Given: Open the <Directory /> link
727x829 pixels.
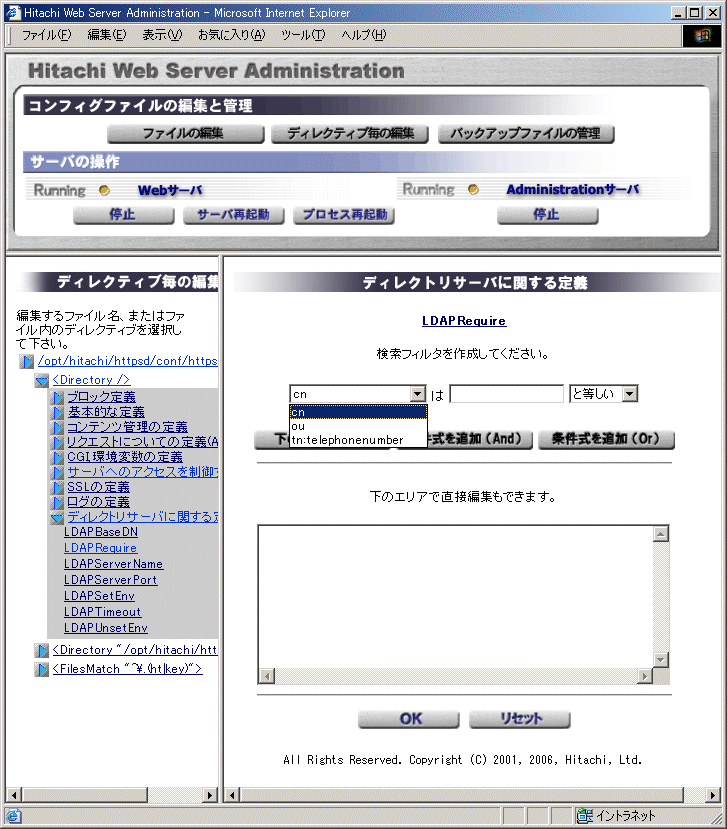Looking at the screenshot, I should [x=91, y=380].
